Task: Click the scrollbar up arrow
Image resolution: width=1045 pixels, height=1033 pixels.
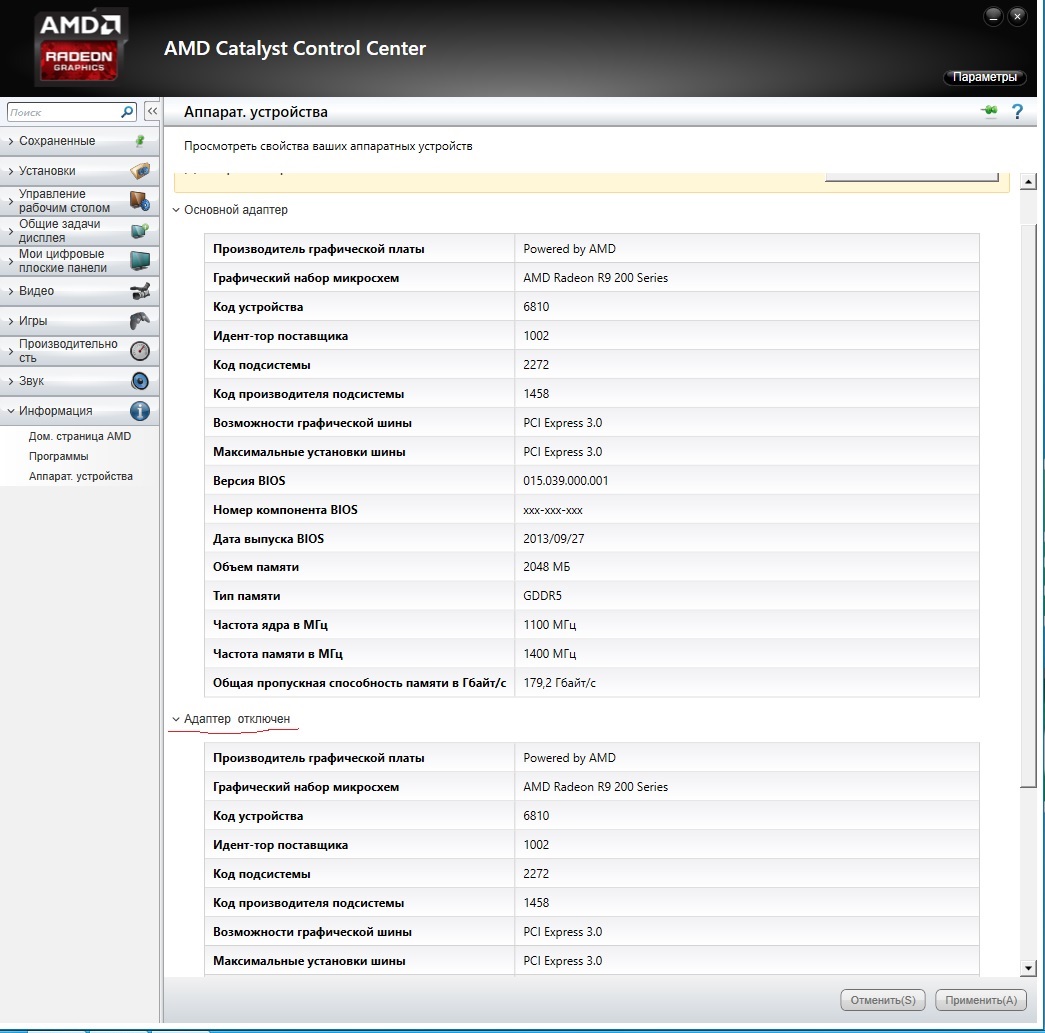Action: click(1028, 181)
